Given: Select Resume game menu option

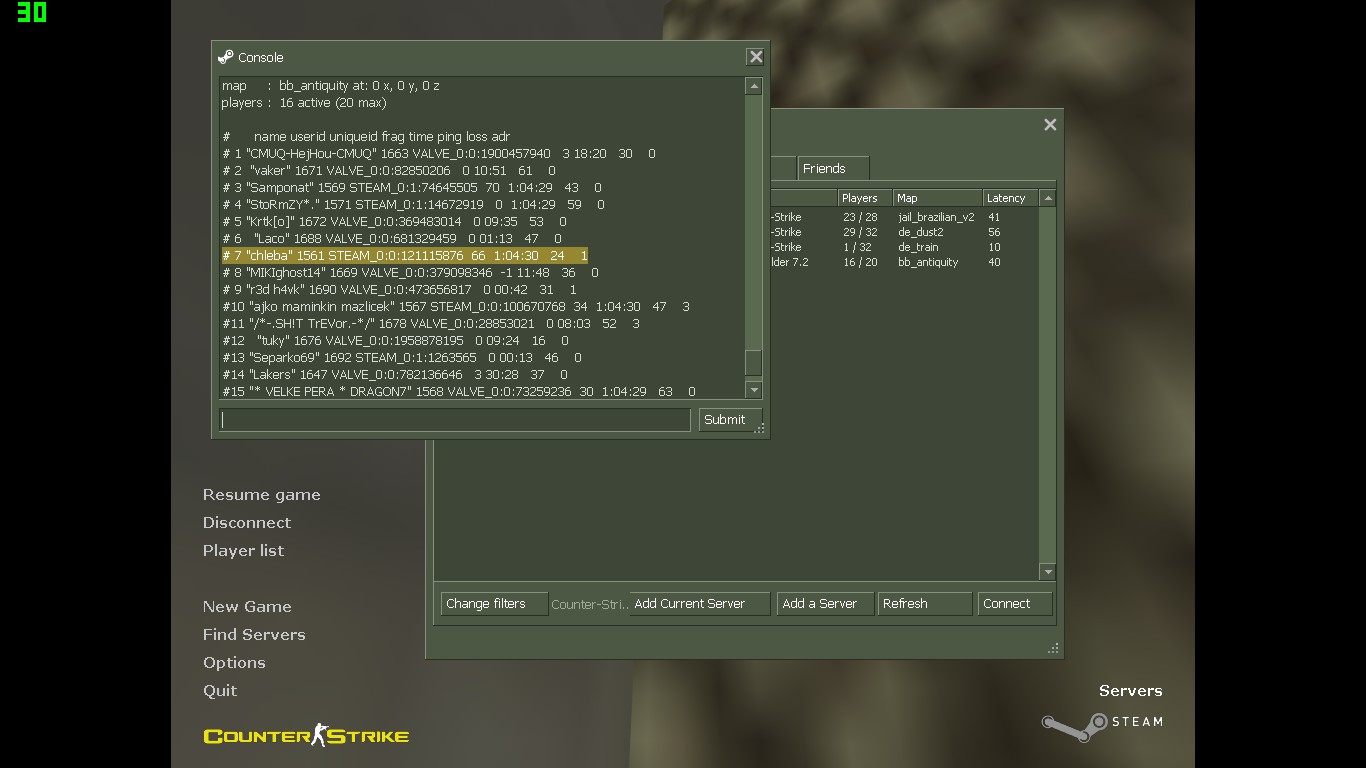Looking at the screenshot, I should (262, 495).
